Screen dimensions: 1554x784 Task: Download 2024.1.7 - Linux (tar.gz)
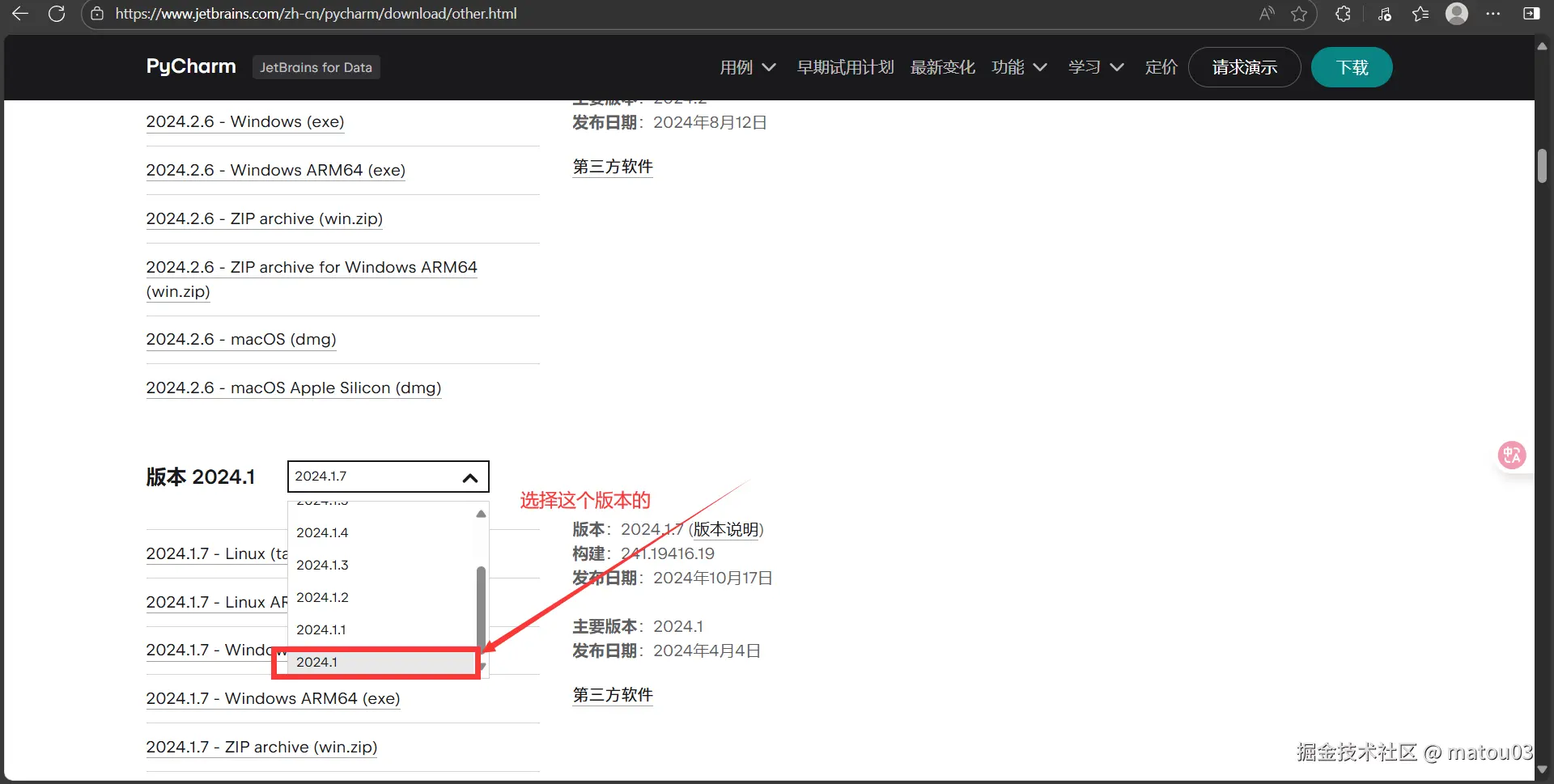click(x=217, y=553)
